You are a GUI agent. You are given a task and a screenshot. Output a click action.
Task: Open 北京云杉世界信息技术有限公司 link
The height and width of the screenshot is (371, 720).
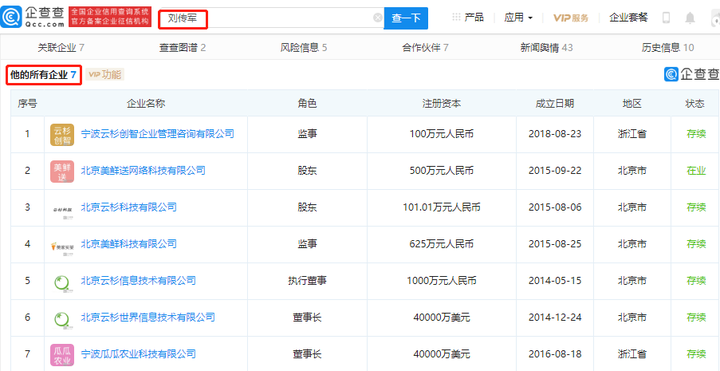[x=148, y=317]
